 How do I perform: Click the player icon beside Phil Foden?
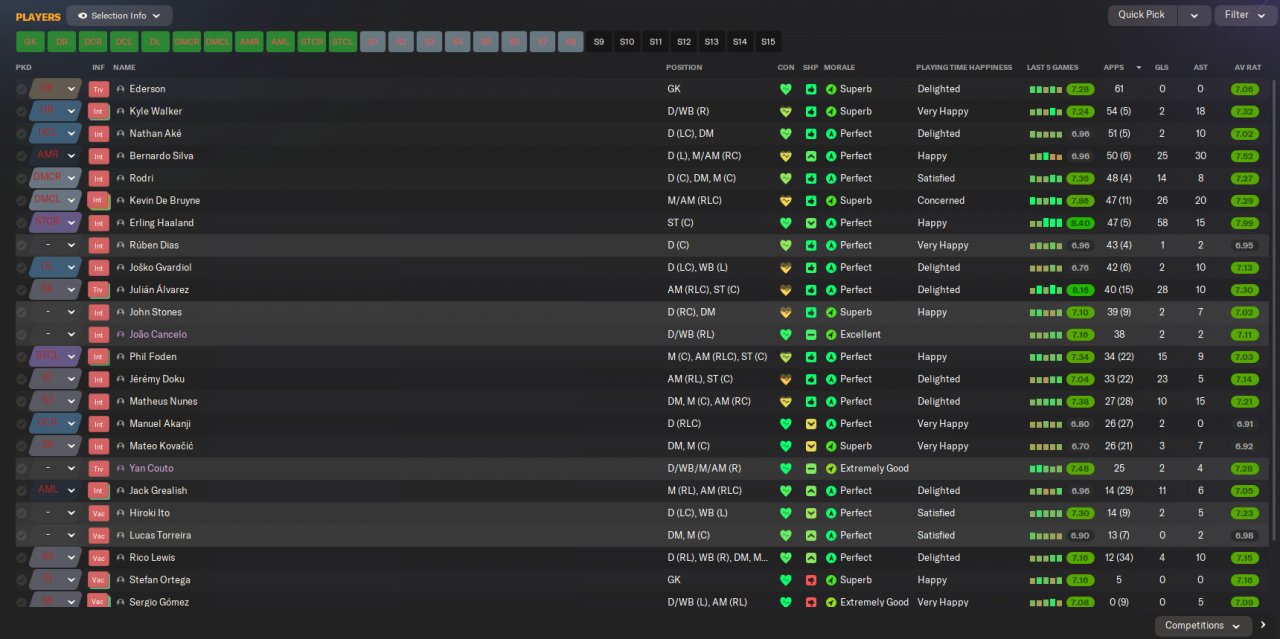(x=121, y=357)
